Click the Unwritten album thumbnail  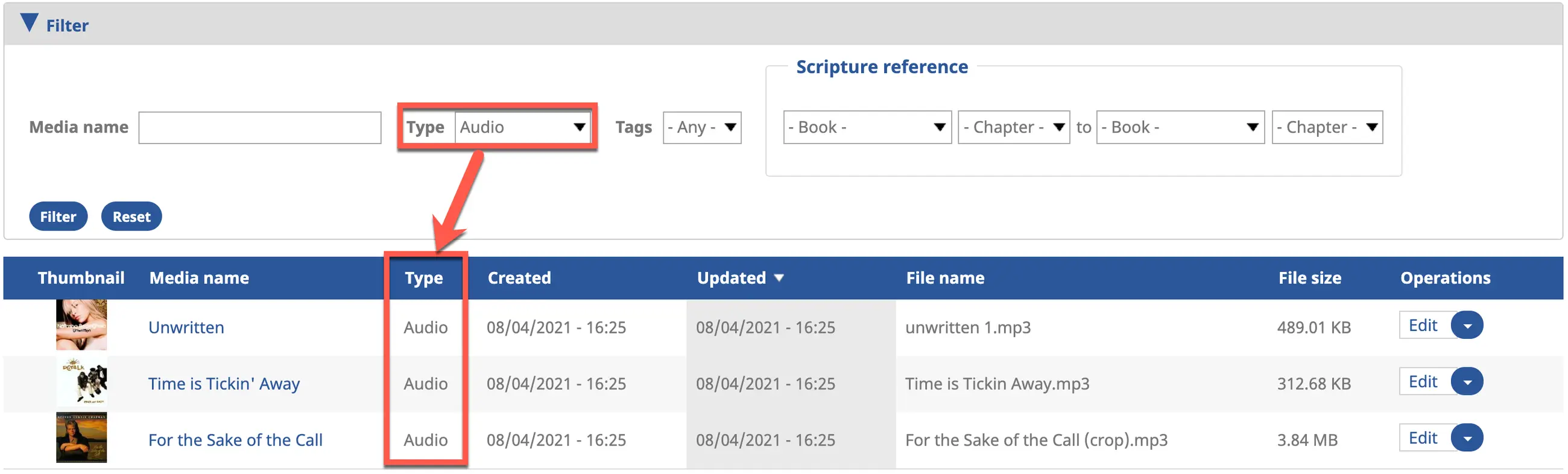tap(81, 325)
